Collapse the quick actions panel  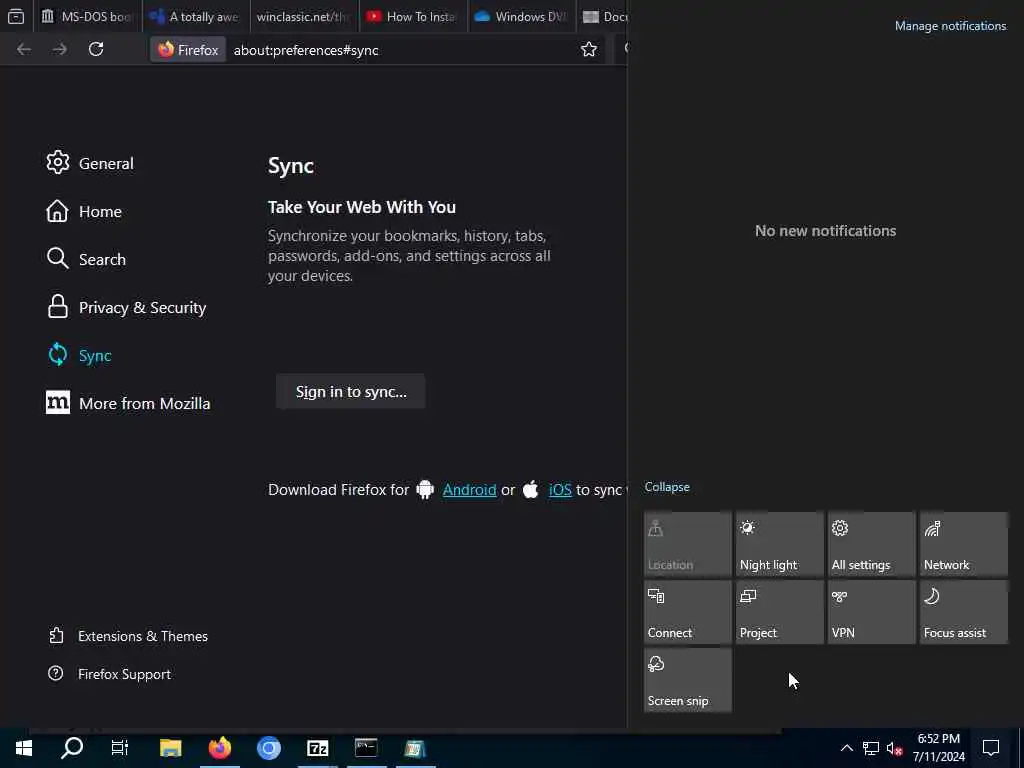tap(667, 487)
